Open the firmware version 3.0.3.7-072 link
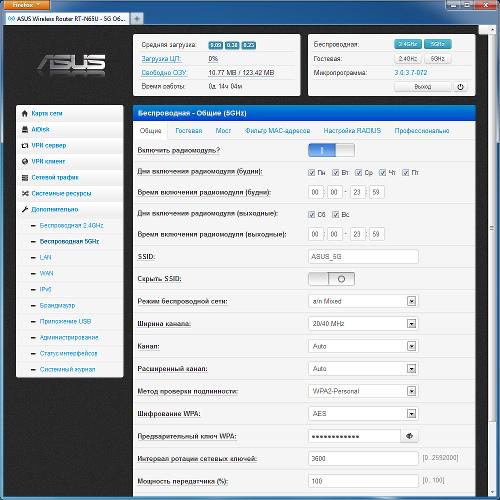Screen dimensions: 500x500 (411, 73)
